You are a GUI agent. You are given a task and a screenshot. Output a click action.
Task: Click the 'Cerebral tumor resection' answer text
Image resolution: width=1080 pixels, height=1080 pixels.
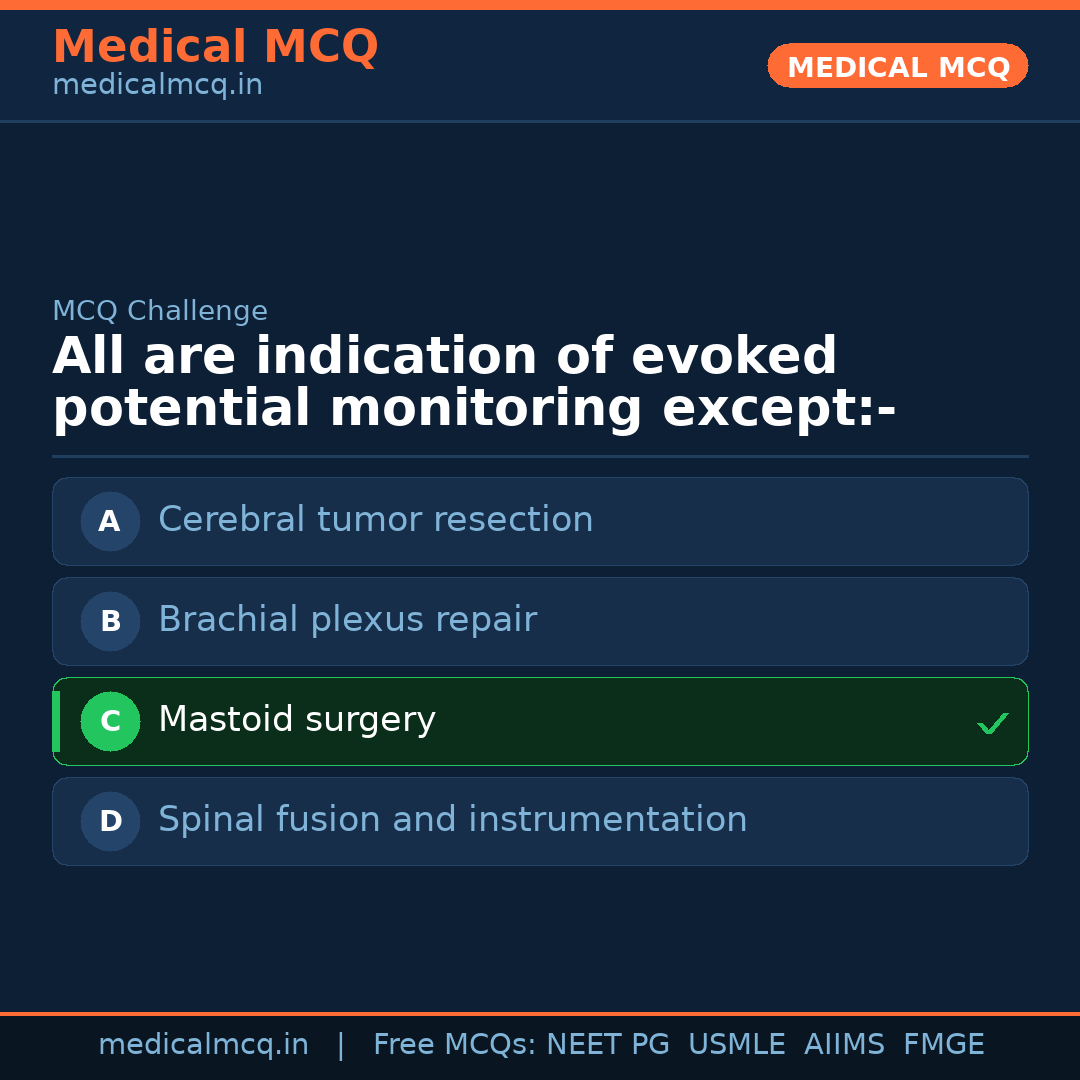(x=375, y=520)
